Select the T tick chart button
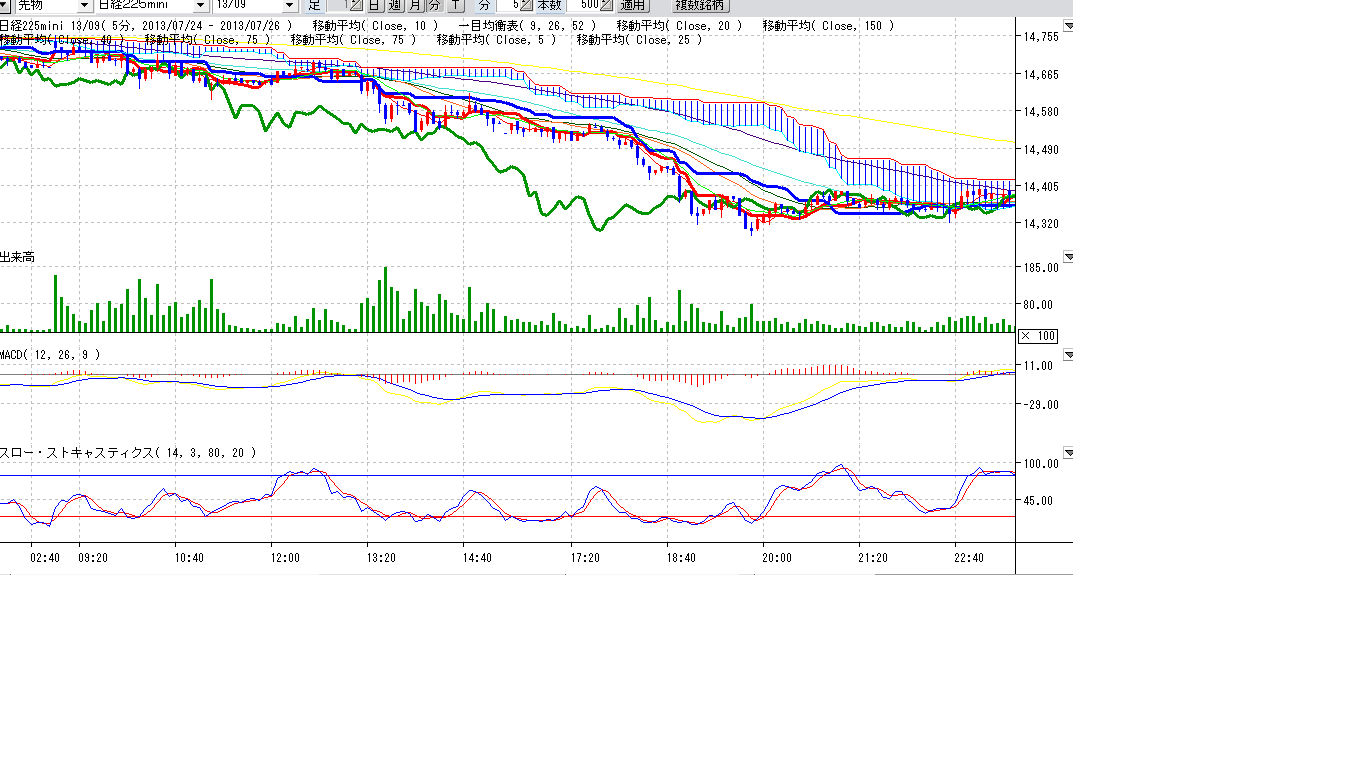Screen dimensions: 1366x768 456,5
